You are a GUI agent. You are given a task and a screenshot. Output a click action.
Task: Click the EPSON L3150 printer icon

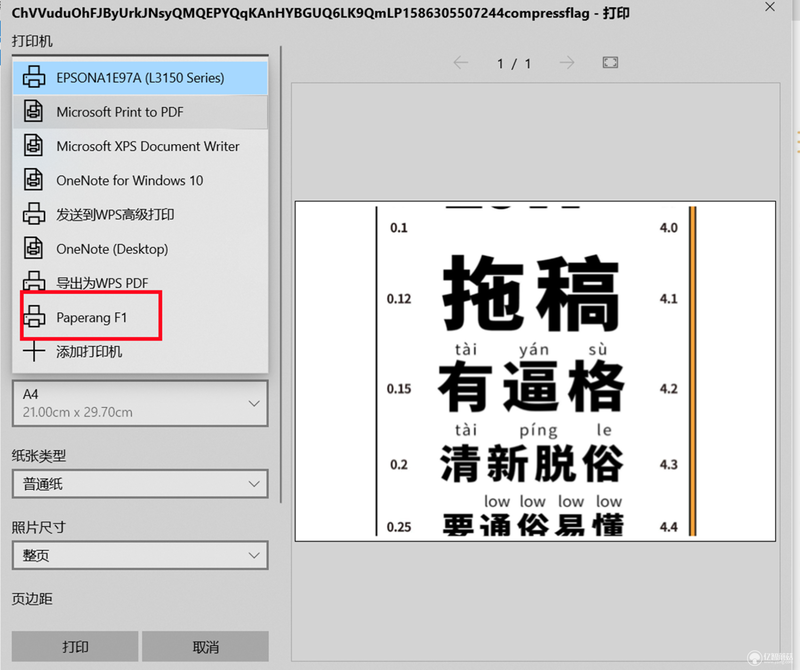[34, 77]
